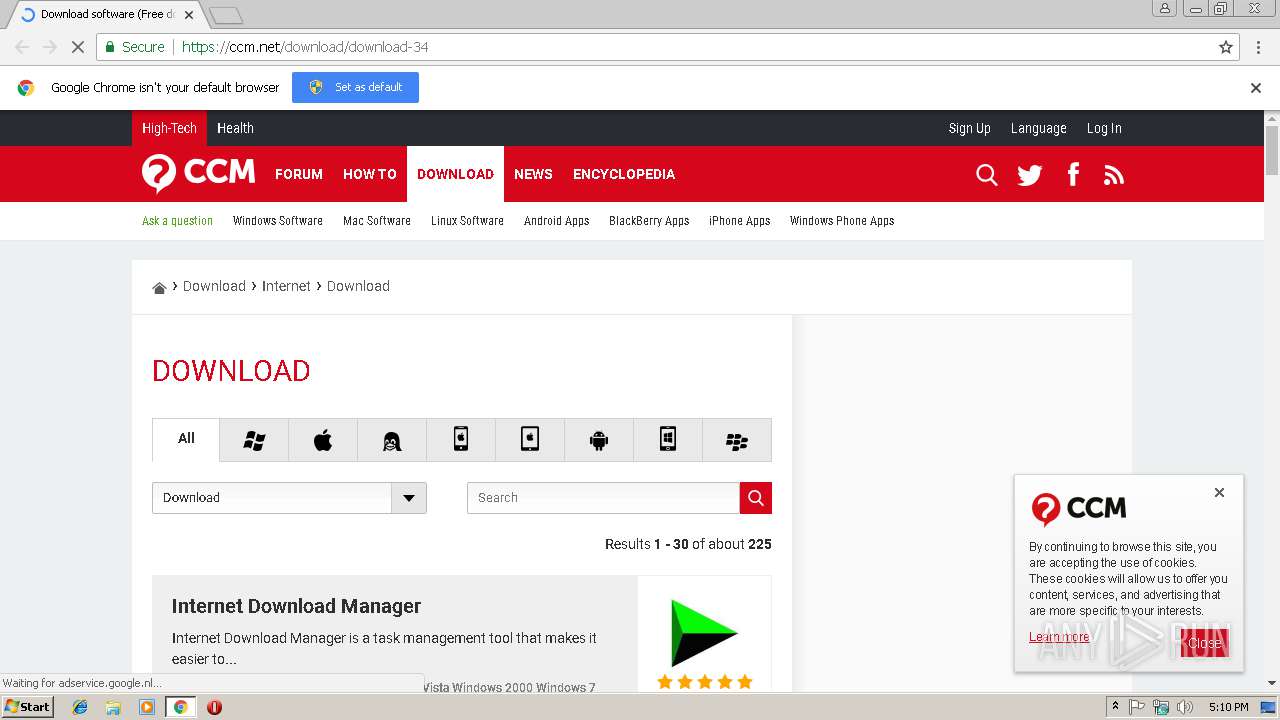
Task: Open Internet Download Manager title link
Action: 296,606
